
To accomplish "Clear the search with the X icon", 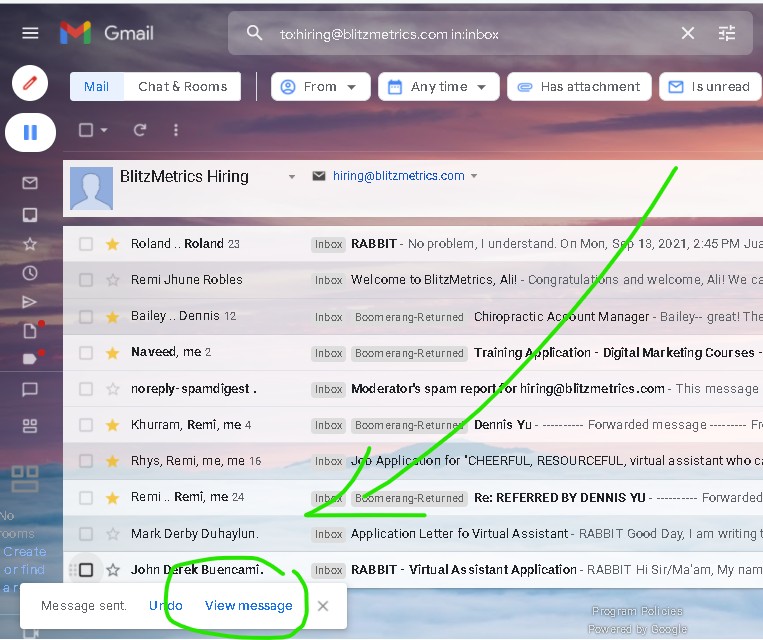I will 688,33.
